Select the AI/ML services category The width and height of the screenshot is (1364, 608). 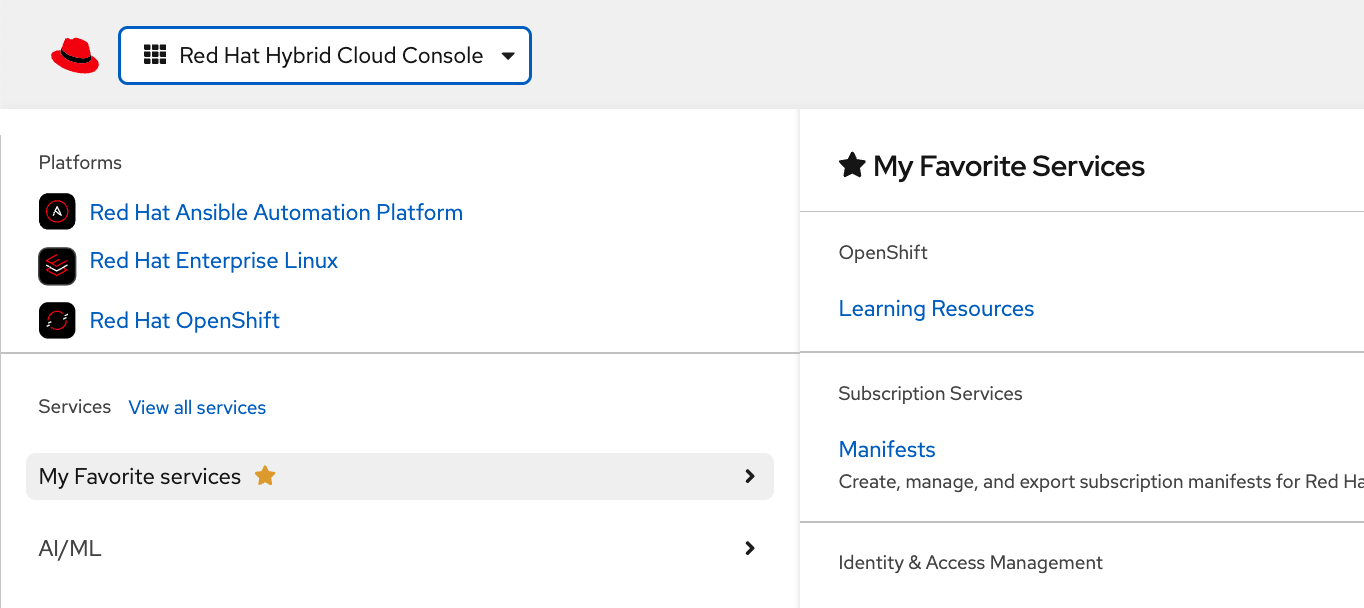[70, 549]
